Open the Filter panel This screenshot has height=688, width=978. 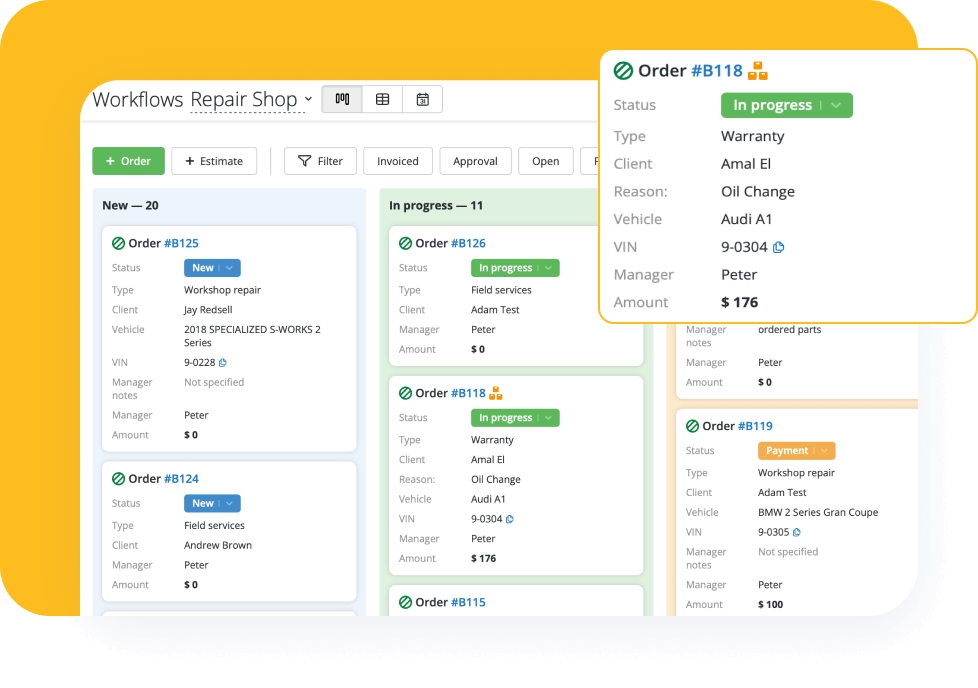pos(320,160)
